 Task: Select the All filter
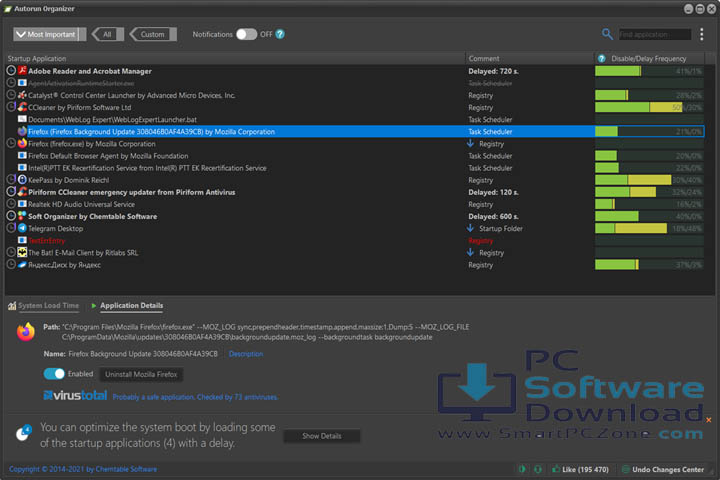[107, 34]
